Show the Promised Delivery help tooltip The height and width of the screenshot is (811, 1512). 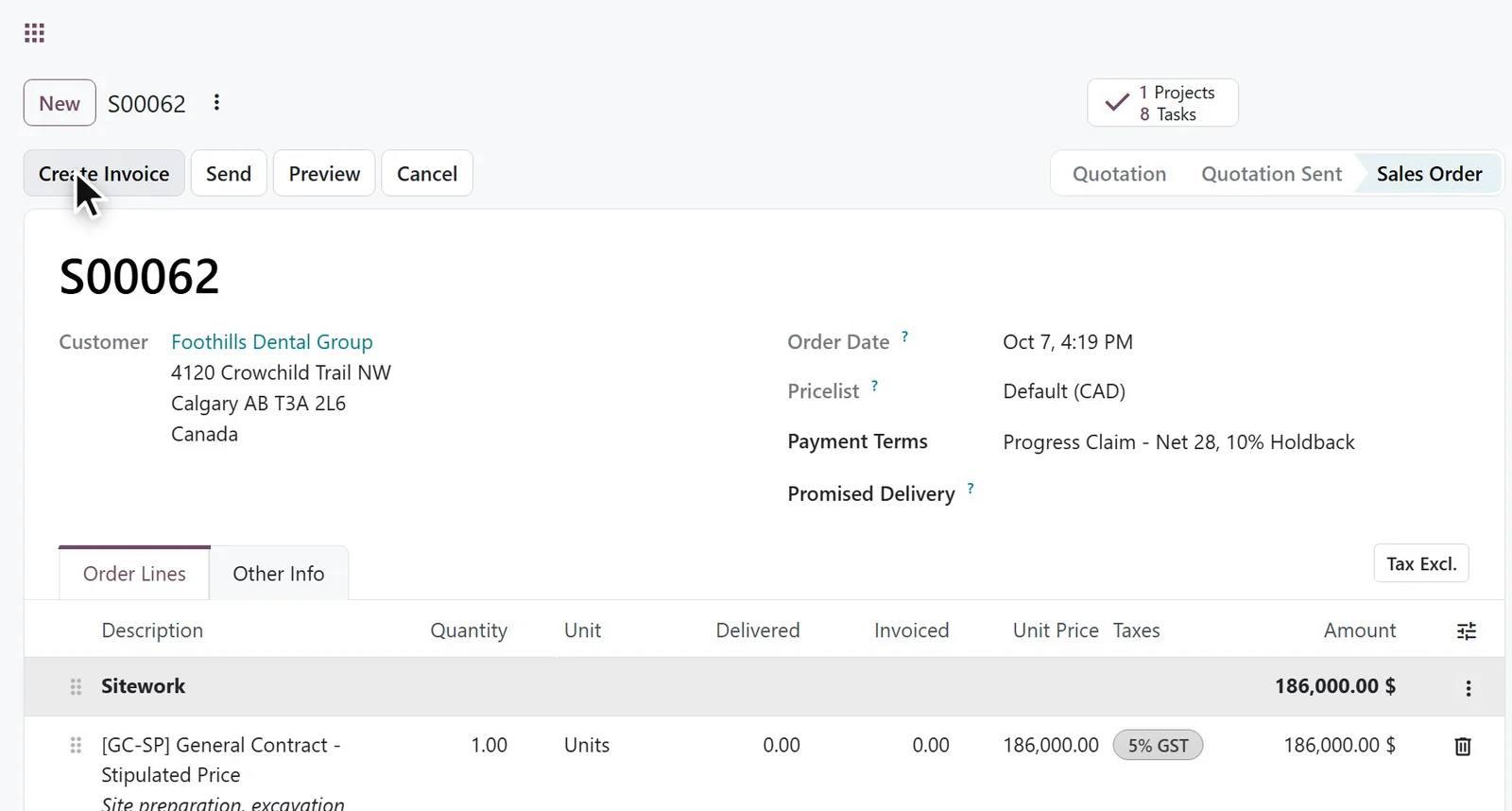click(x=971, y=489)
